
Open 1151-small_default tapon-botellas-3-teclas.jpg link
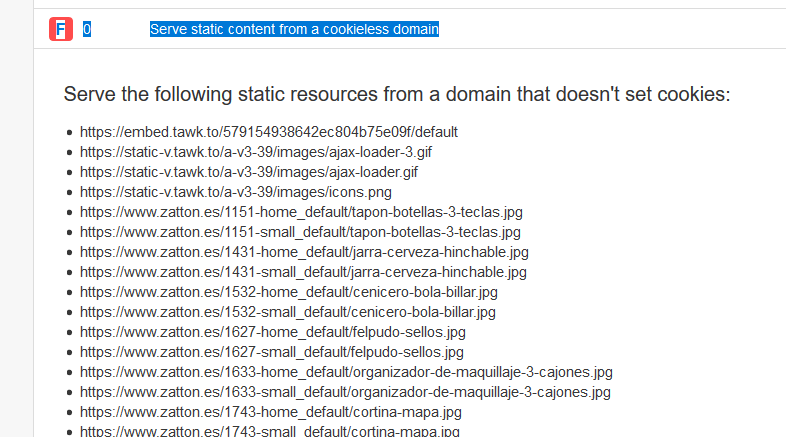300,232
